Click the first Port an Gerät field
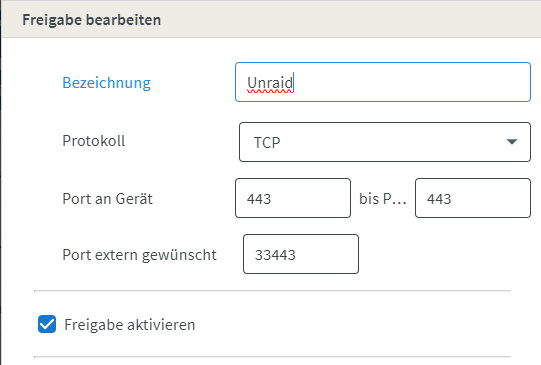This screenshot has height=365, width=541. pos(293,198)
